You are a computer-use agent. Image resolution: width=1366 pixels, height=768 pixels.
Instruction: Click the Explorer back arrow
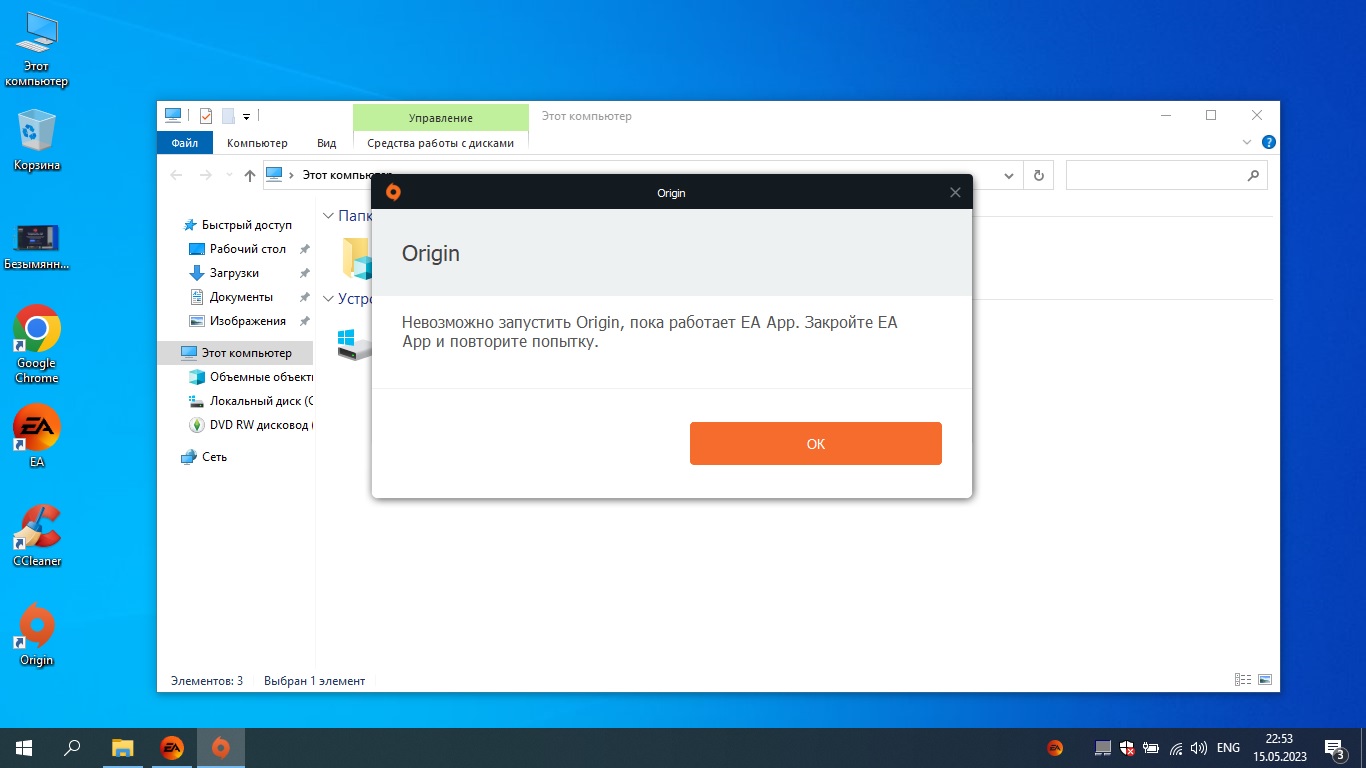(x=177, y=175)
